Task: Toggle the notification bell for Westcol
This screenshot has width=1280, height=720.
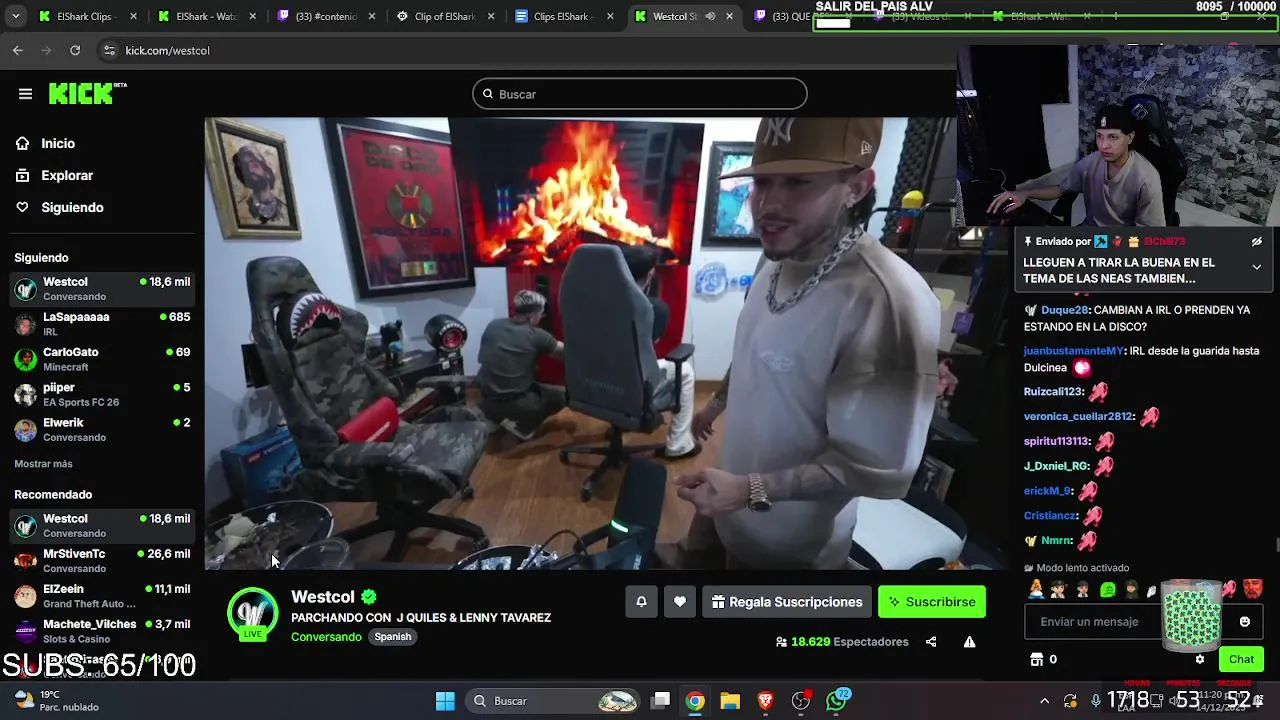Action: point(641,602)
